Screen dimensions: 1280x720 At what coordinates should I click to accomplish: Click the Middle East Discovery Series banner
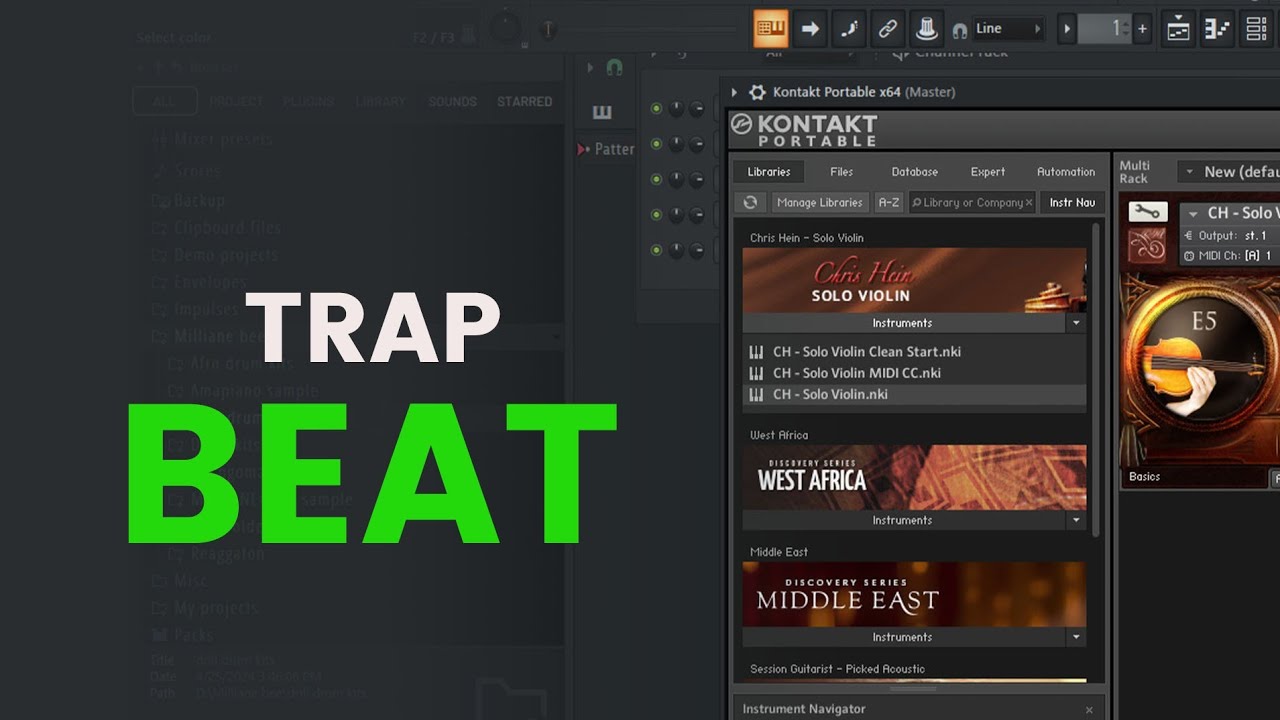[914, 594]
